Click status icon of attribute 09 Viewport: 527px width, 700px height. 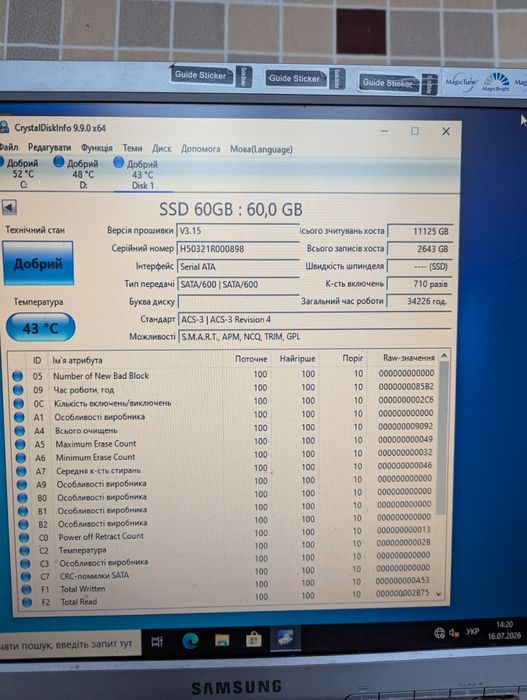click(x=18, y=390)
